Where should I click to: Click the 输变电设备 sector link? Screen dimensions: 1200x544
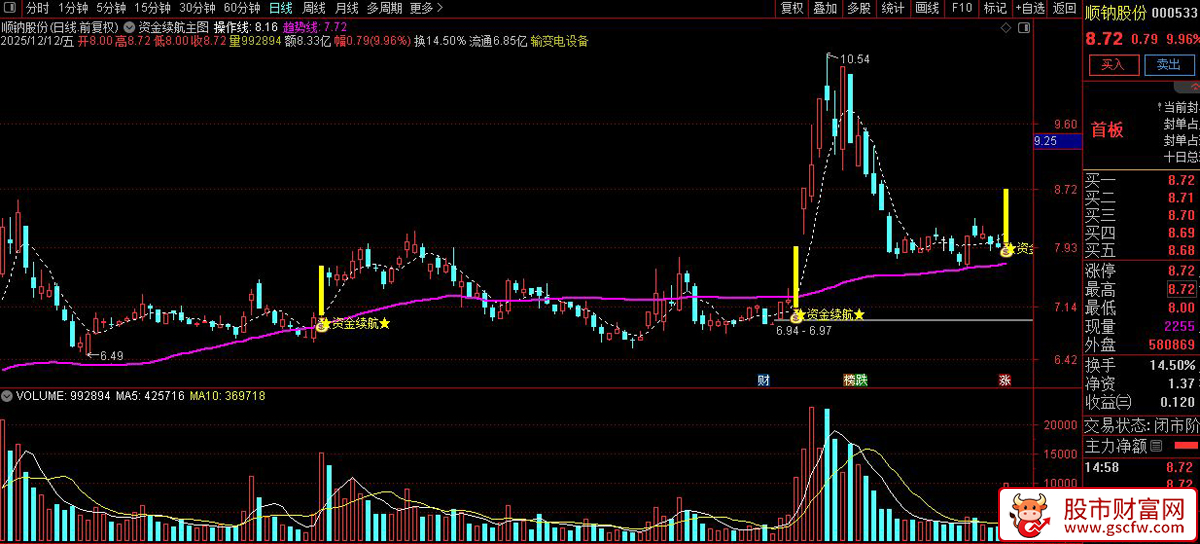pyautogui.click(x=559, y=41)
